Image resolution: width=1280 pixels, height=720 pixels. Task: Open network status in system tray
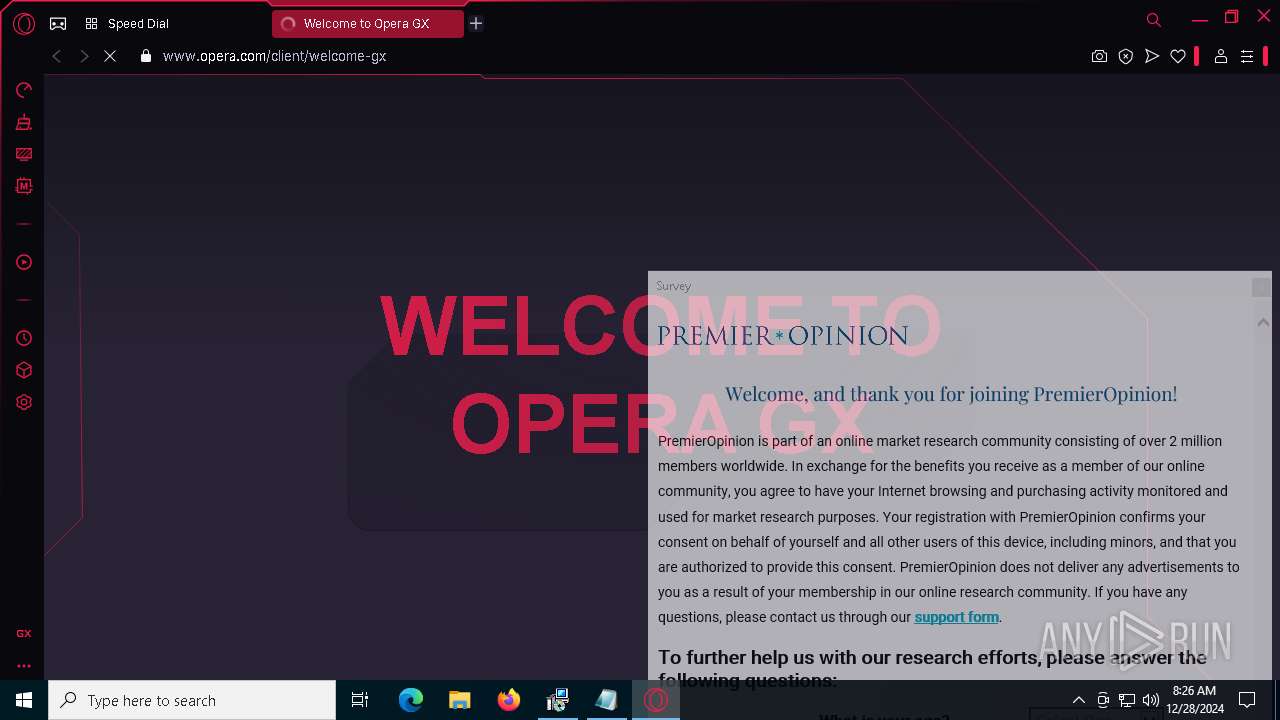1127,700
